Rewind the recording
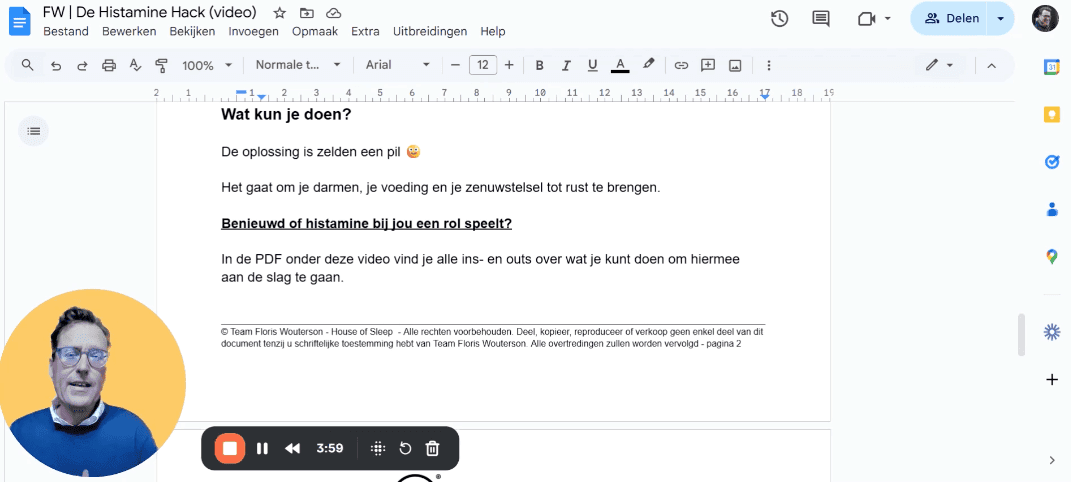1071x482 pixels. click(292, 449)
